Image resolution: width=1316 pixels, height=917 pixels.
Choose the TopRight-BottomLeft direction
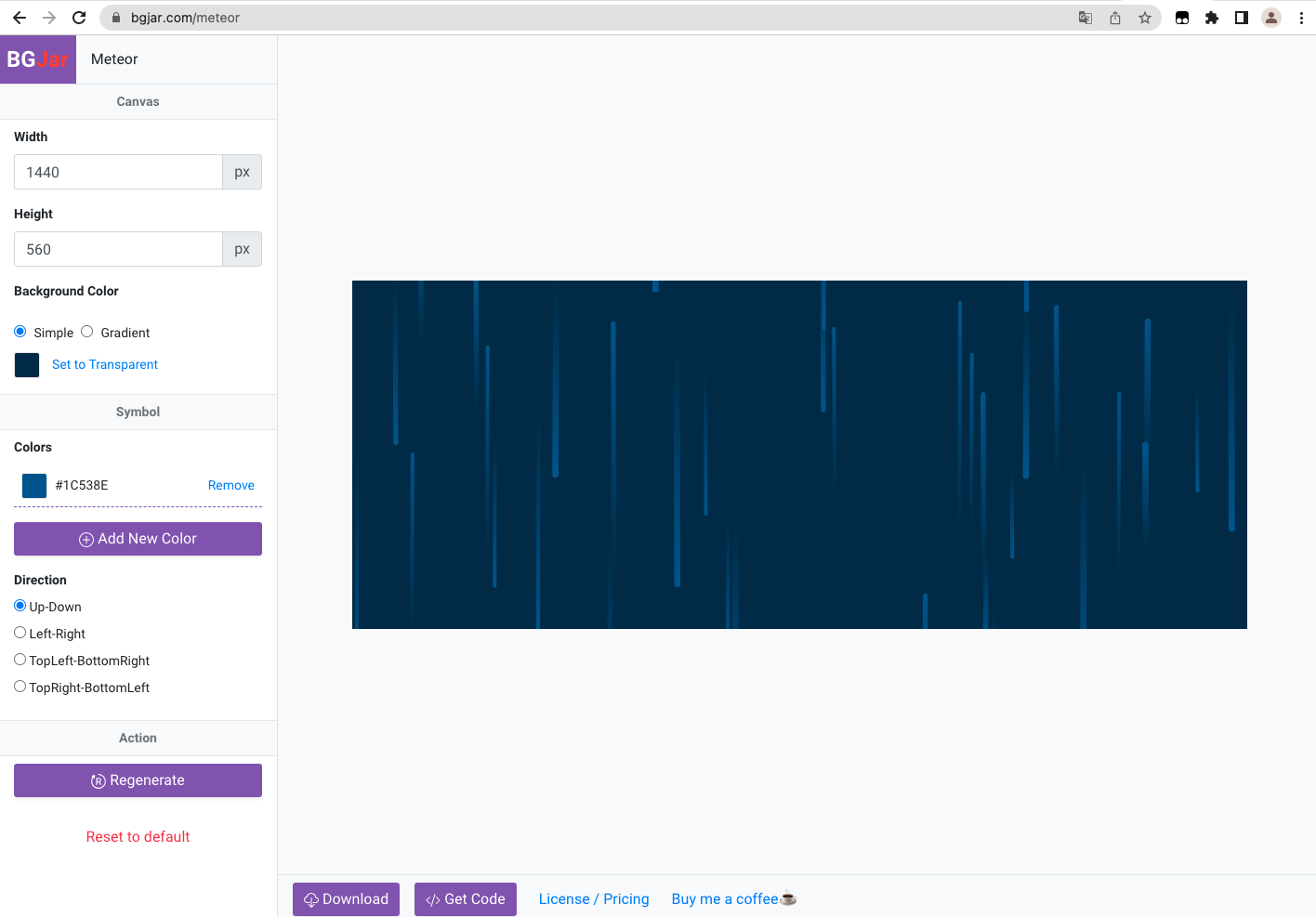tap(20, 687)
